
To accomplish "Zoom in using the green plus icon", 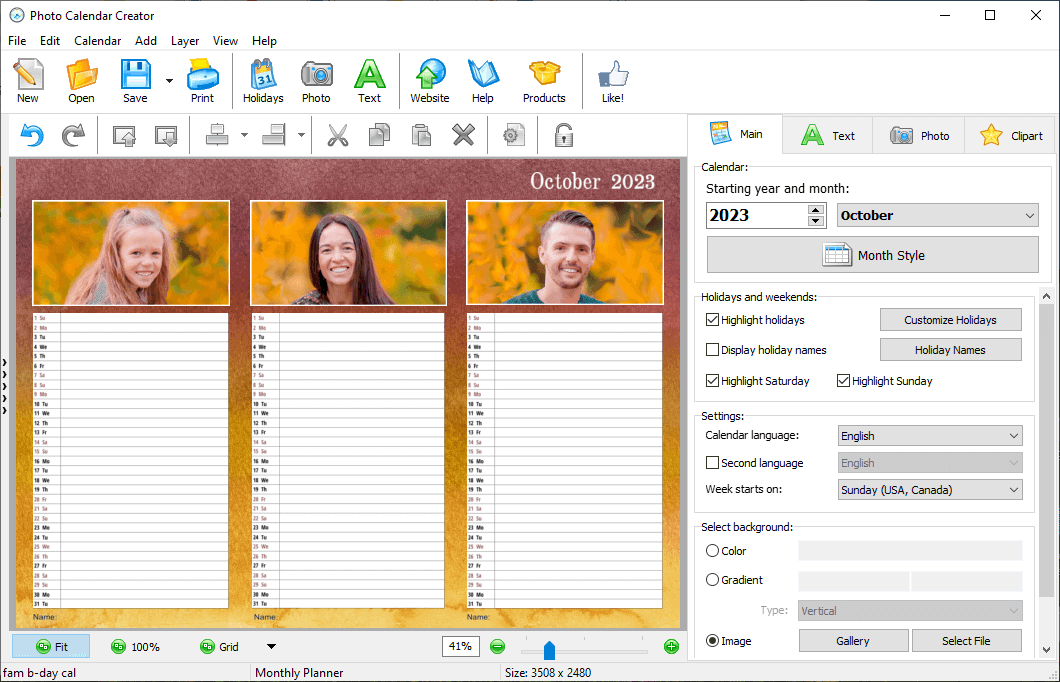I will tap(671, 647).
